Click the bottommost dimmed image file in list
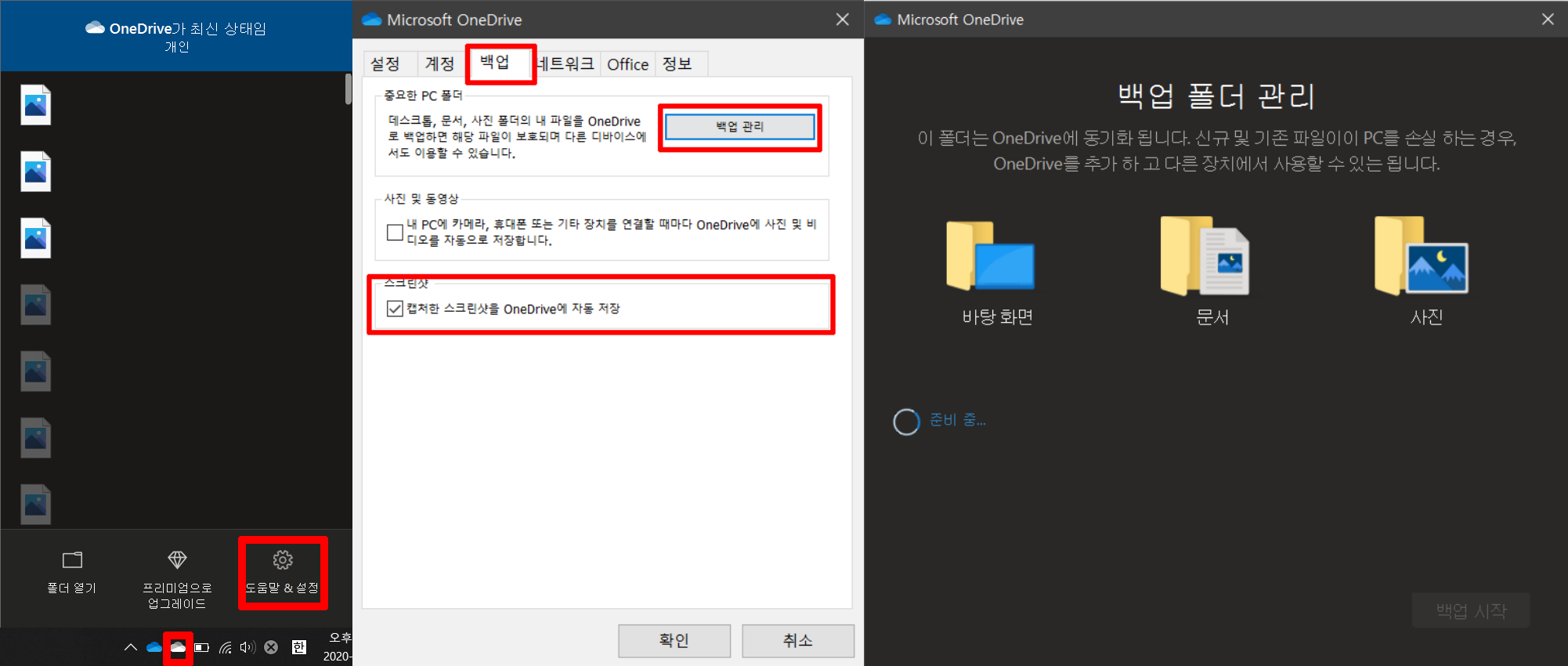 tap(36, 505)
